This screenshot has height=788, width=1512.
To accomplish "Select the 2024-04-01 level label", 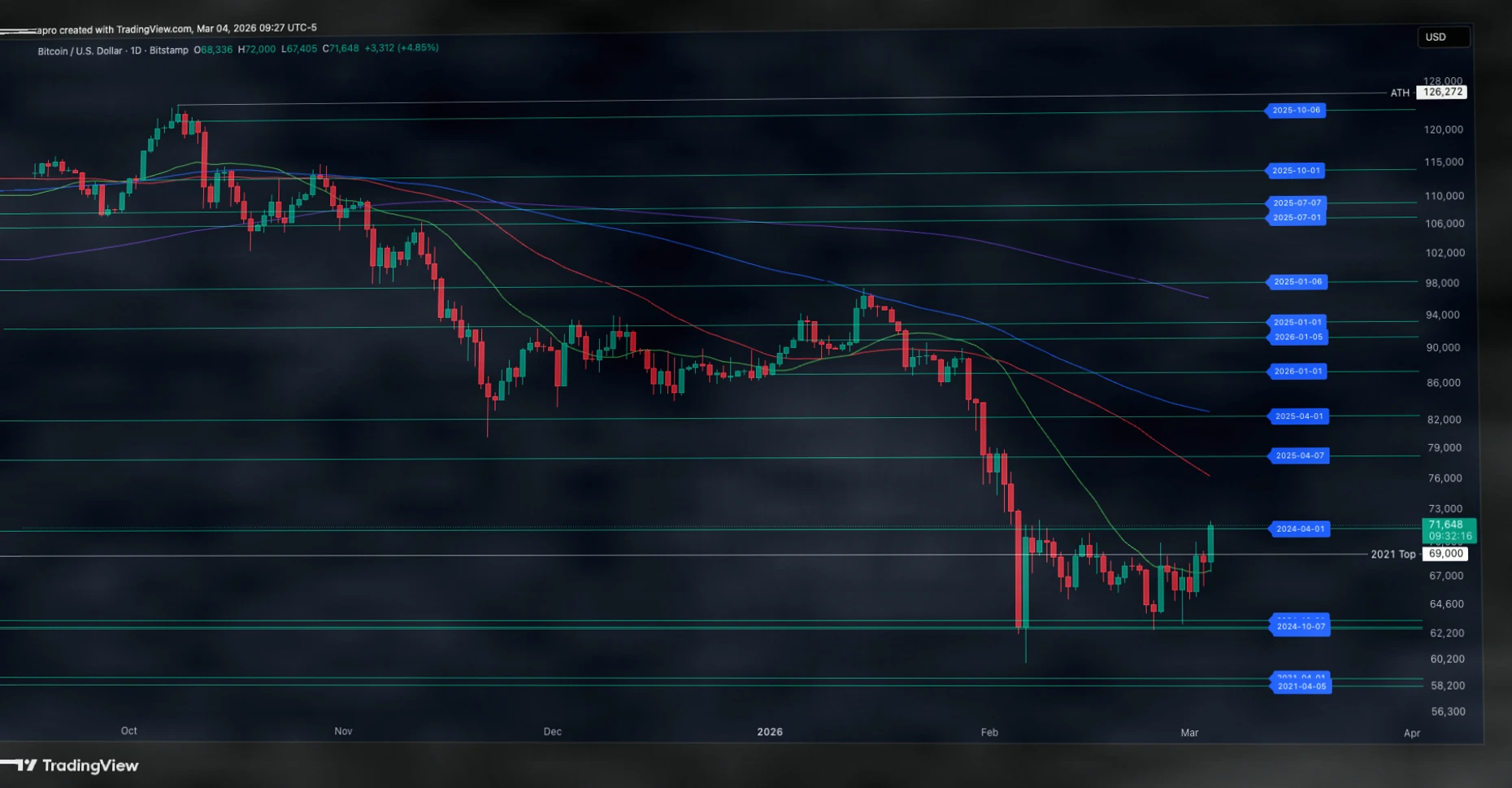I will pyautogui.click(x=1300, y=529).
